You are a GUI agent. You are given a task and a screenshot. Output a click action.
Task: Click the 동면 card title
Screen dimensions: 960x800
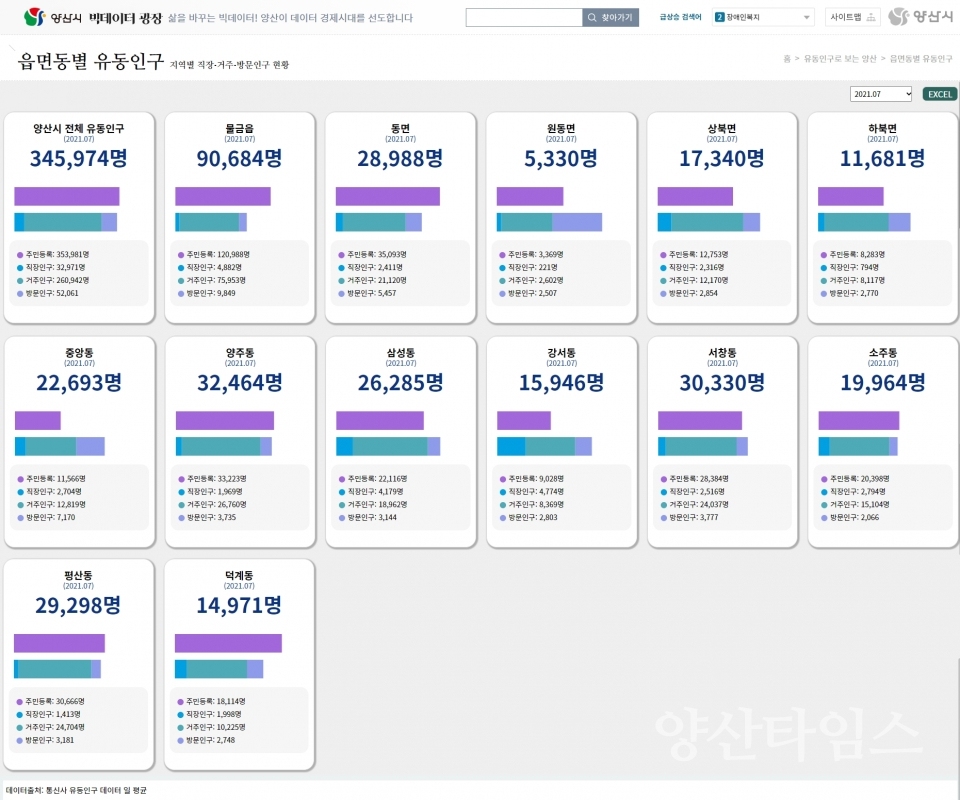point(400,129)
